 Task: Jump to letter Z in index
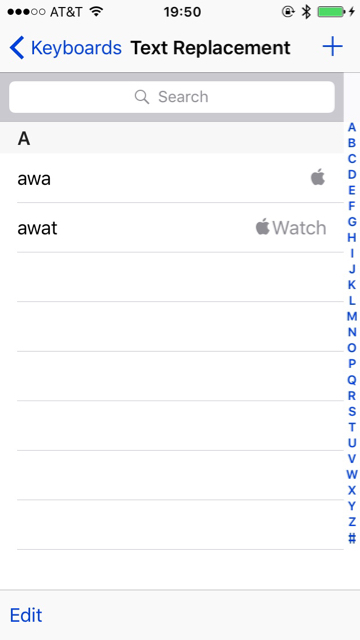351,522
